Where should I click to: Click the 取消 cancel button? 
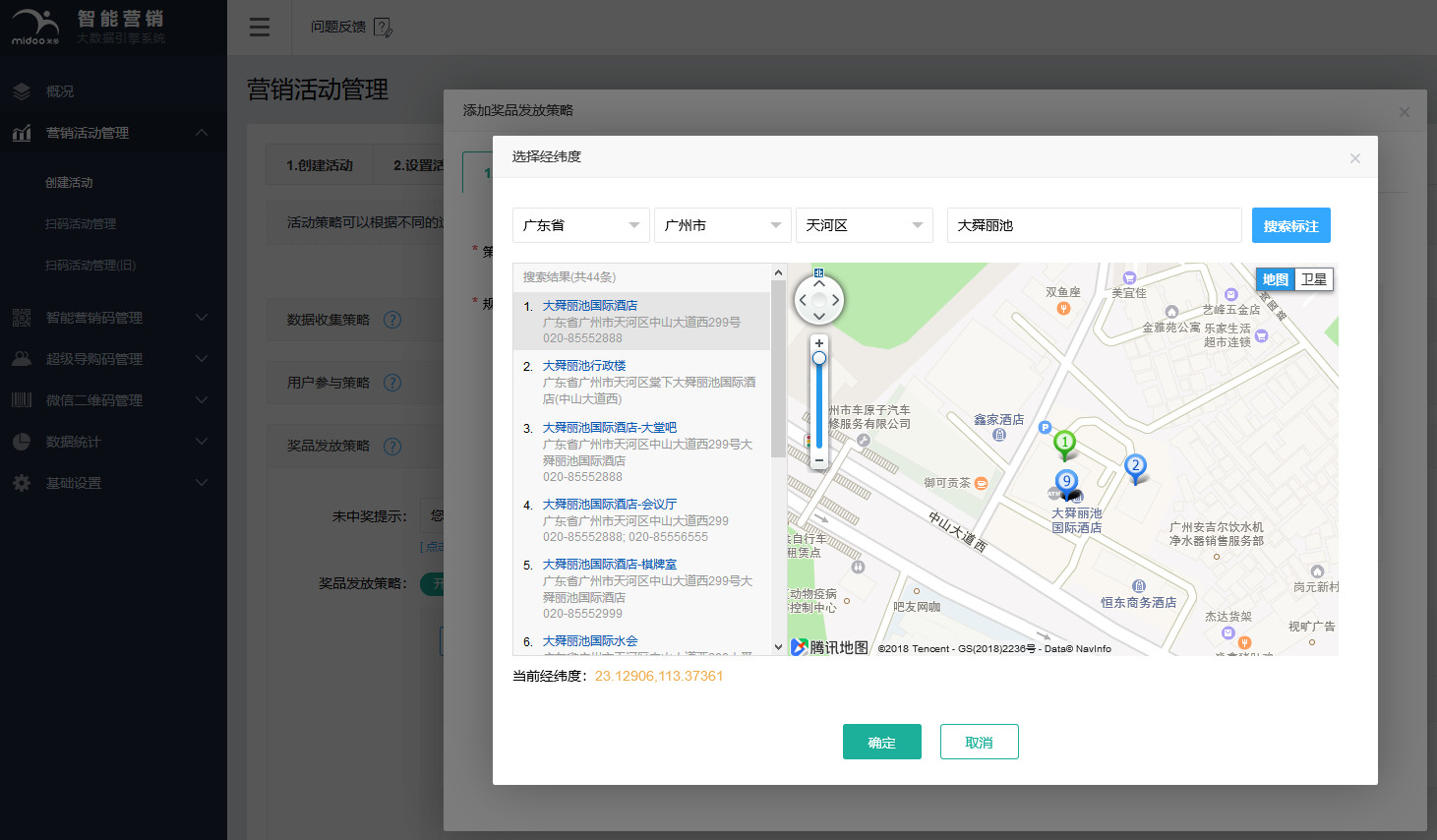pyautogui.click(x=980, y=742)
